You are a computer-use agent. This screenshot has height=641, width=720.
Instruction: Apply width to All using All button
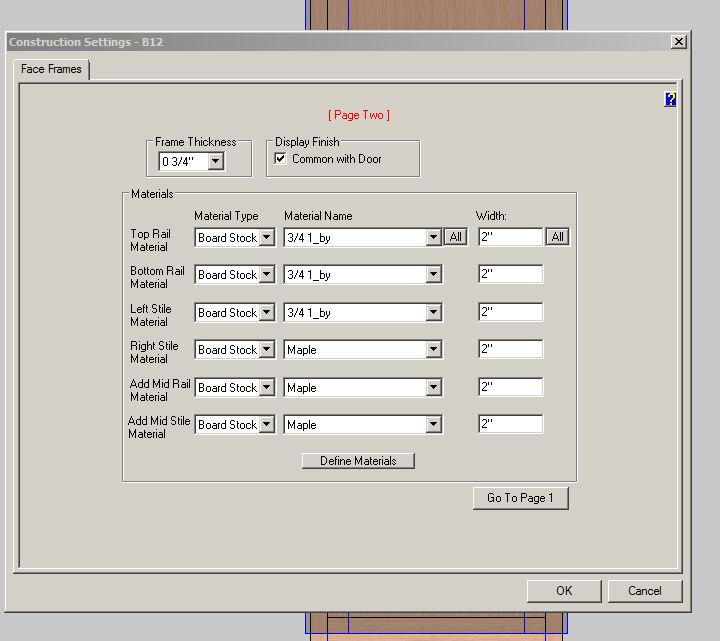pyautogui.click(x=557, y=237)
